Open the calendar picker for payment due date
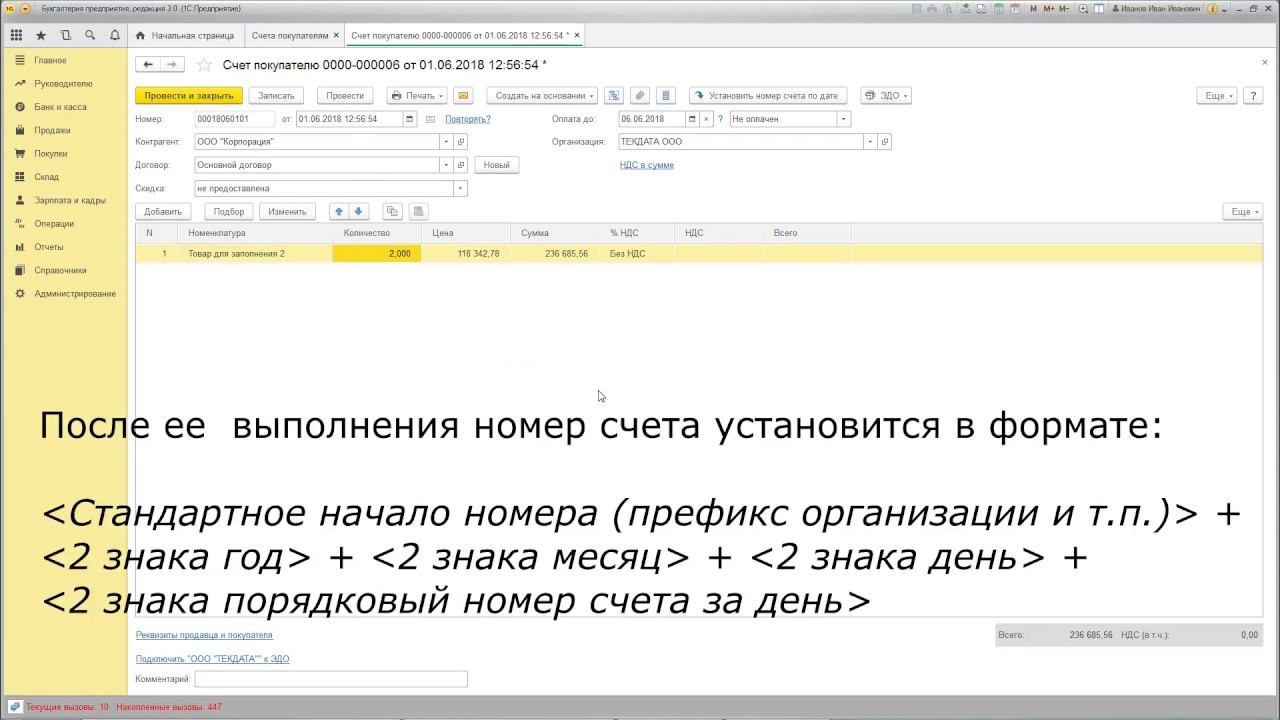This screenshot has width=1280, height=720. 693,119
